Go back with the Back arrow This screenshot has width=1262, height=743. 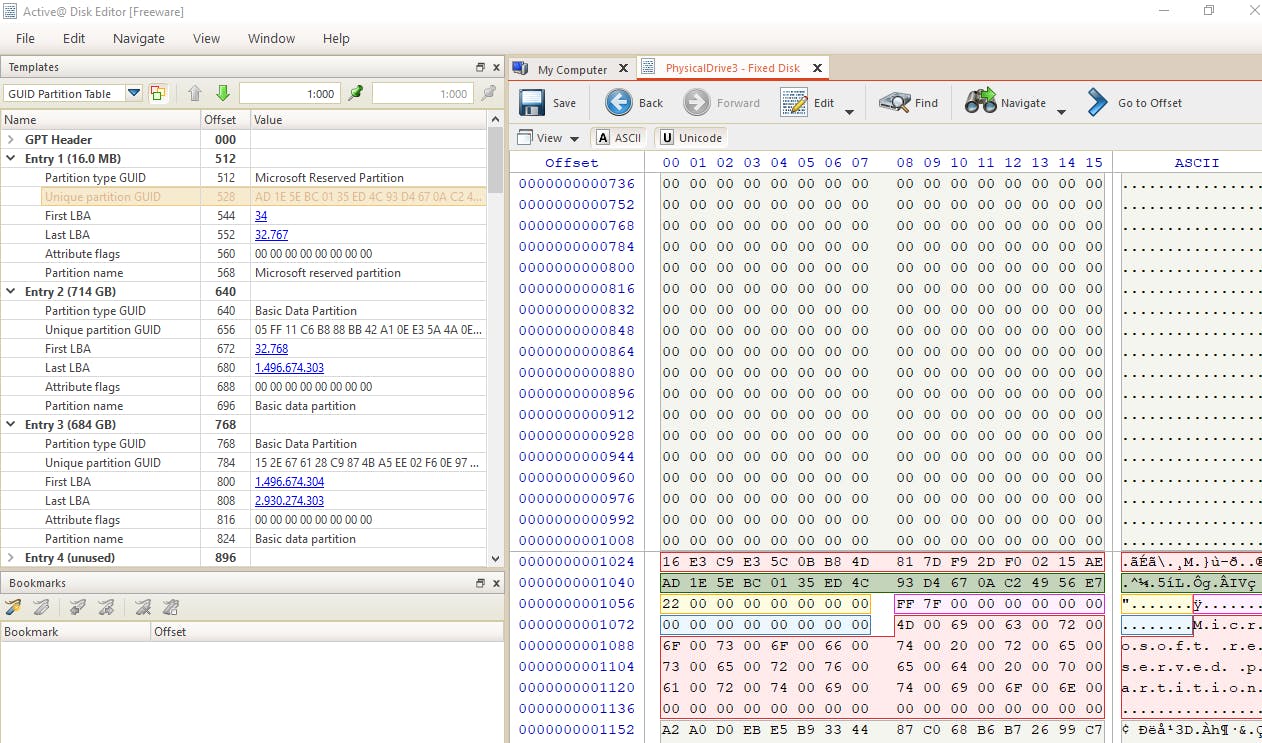coord(619,103)
